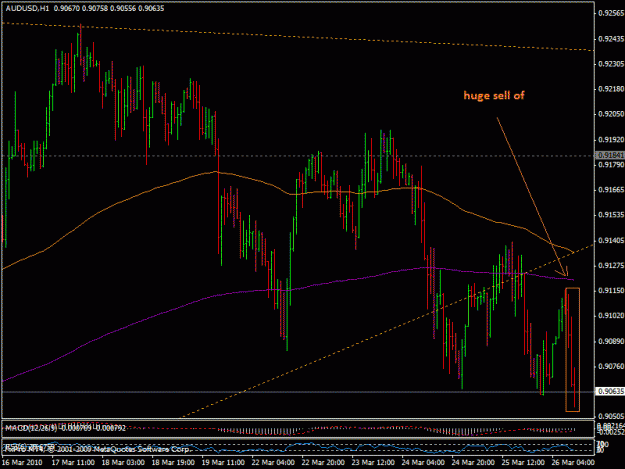Click the 0.91535 price scale value
625x469 pixels.
(x=611, y=215)
